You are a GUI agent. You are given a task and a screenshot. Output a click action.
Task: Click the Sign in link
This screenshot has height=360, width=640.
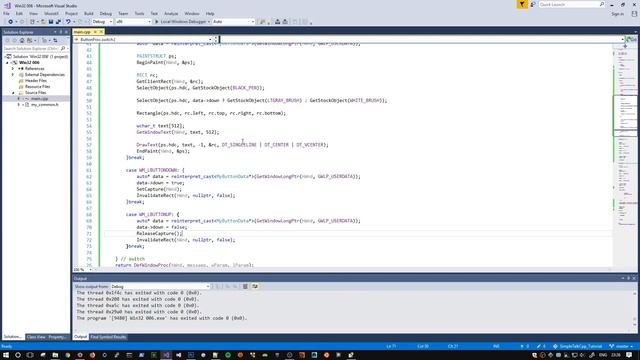point(618,14)
